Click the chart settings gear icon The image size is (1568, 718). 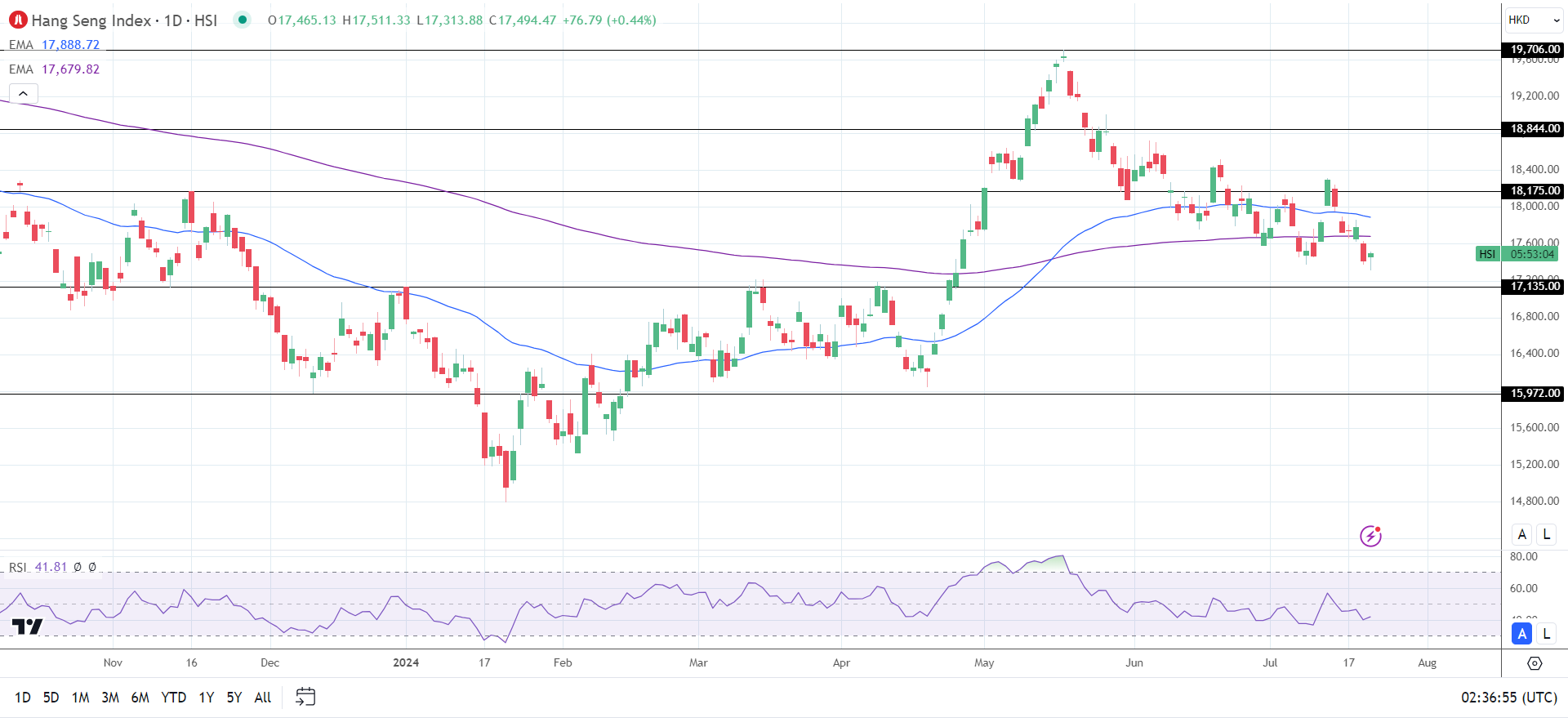(1535, 663)
